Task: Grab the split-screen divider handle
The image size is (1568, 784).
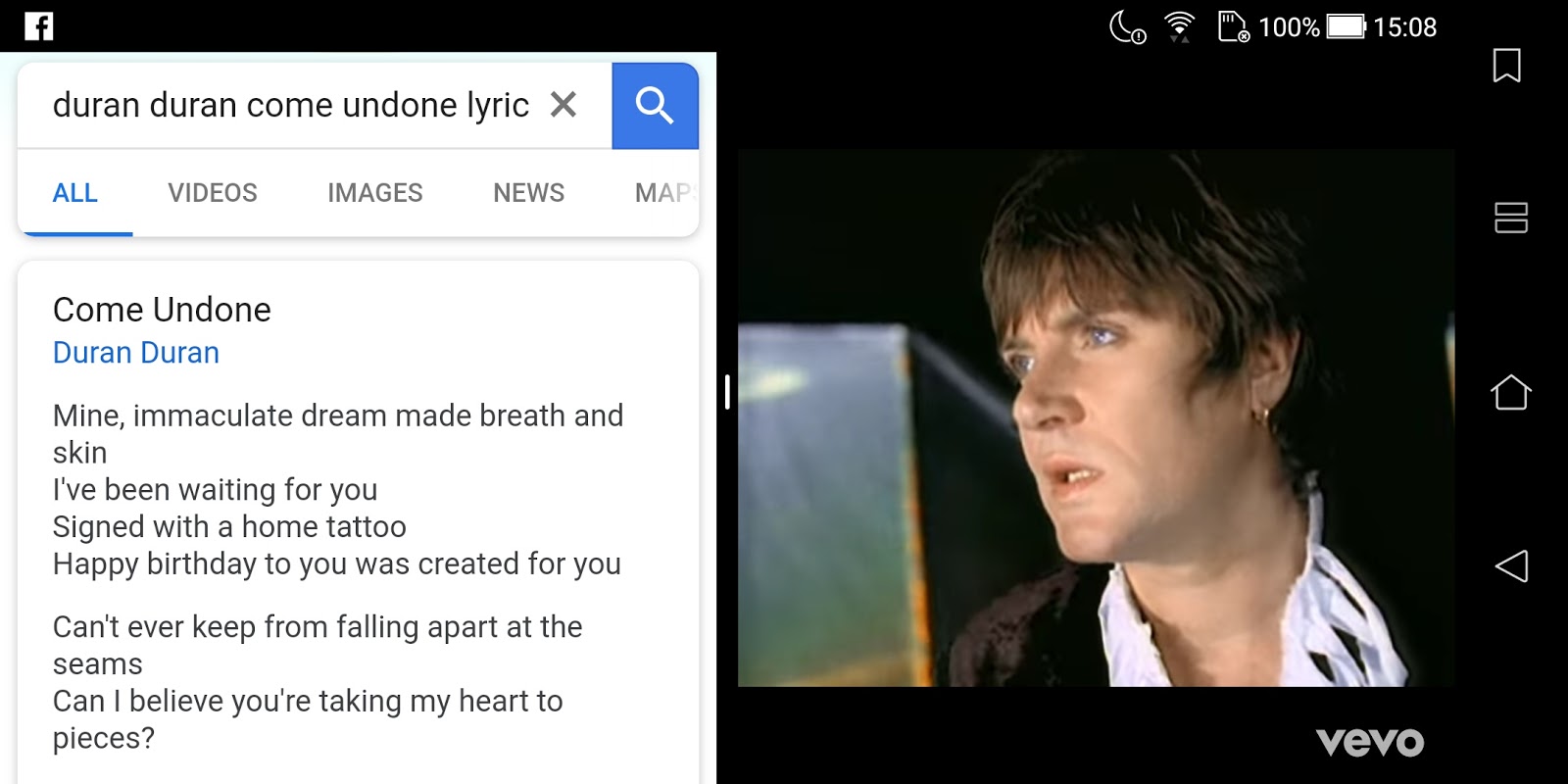Action: 727,392
